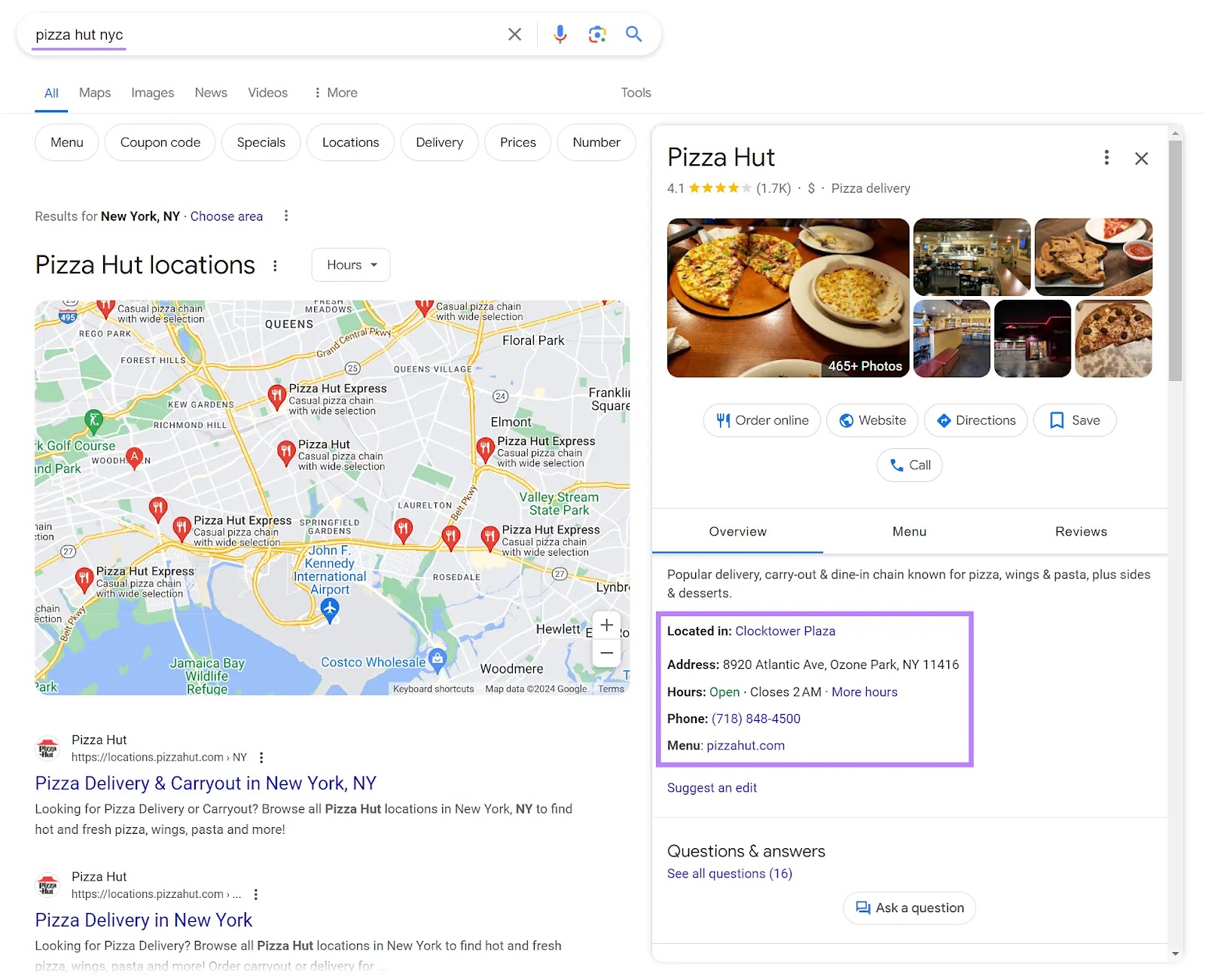
Task: Open the restaurant interior photo thumbnail
Action: point(972,257)
